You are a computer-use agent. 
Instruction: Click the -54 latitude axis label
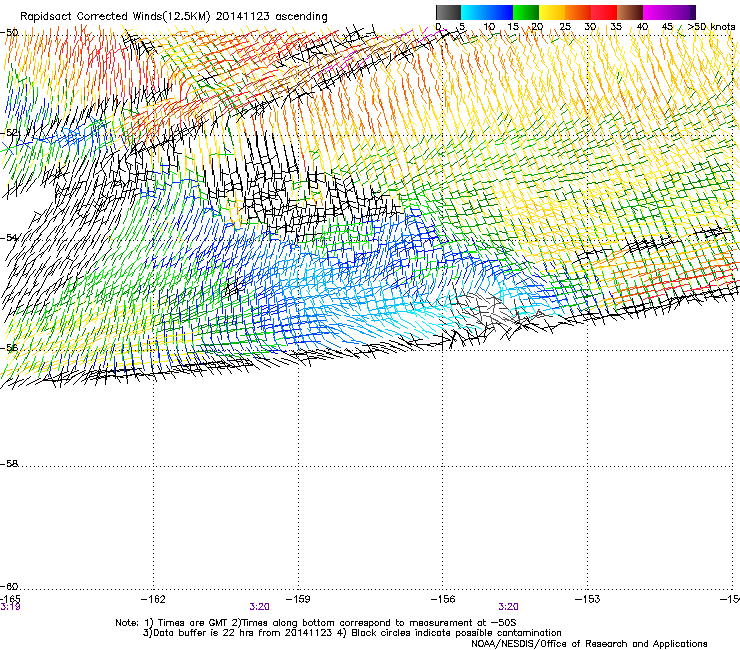[x=9, y=237]
